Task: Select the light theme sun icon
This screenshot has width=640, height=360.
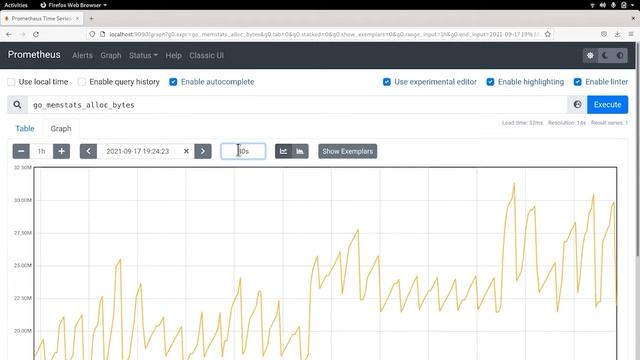Action: tap(590, 56)
